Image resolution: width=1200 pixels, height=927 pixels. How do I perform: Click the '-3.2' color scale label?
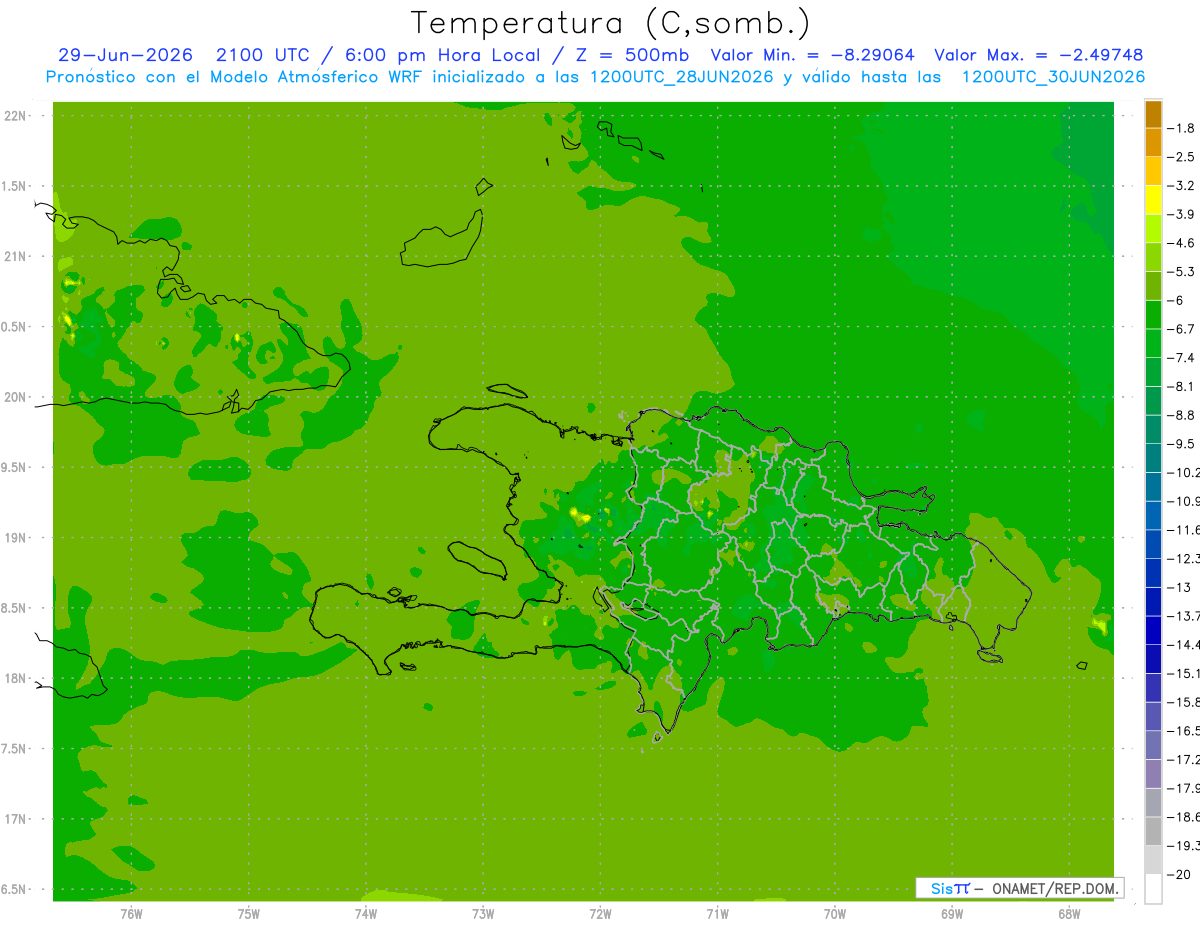click(1182, 186)
